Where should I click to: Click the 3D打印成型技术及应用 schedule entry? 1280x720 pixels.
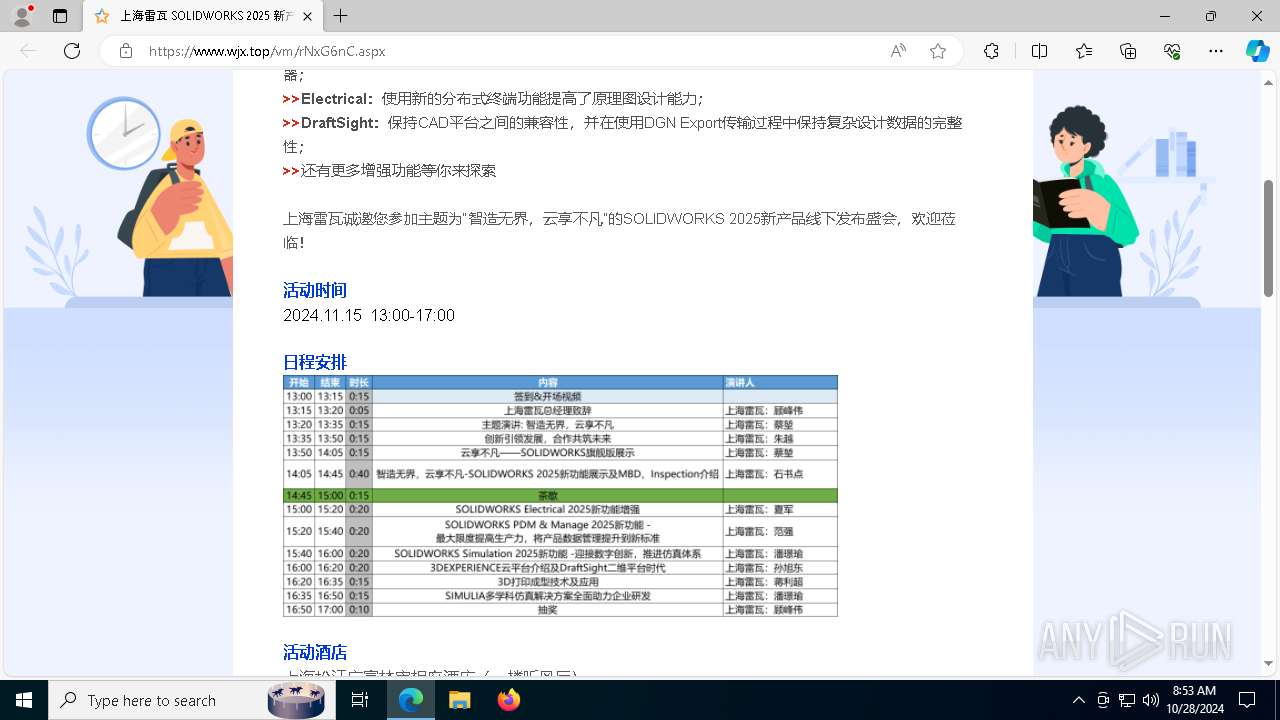pyautogui.click(x=548, y=581)
